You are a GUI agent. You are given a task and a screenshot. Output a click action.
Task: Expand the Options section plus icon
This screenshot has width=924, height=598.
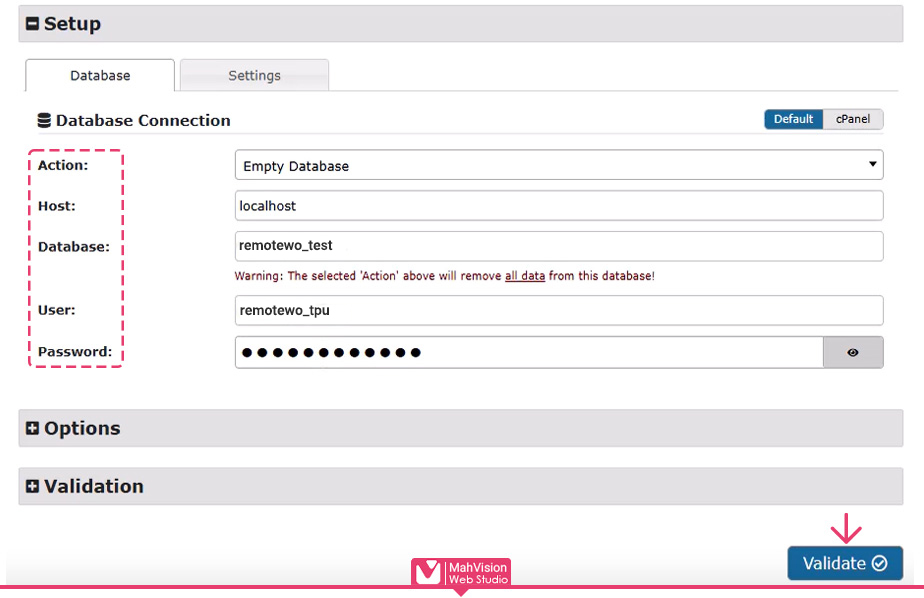pyautogui.click(x=33, y=428)
